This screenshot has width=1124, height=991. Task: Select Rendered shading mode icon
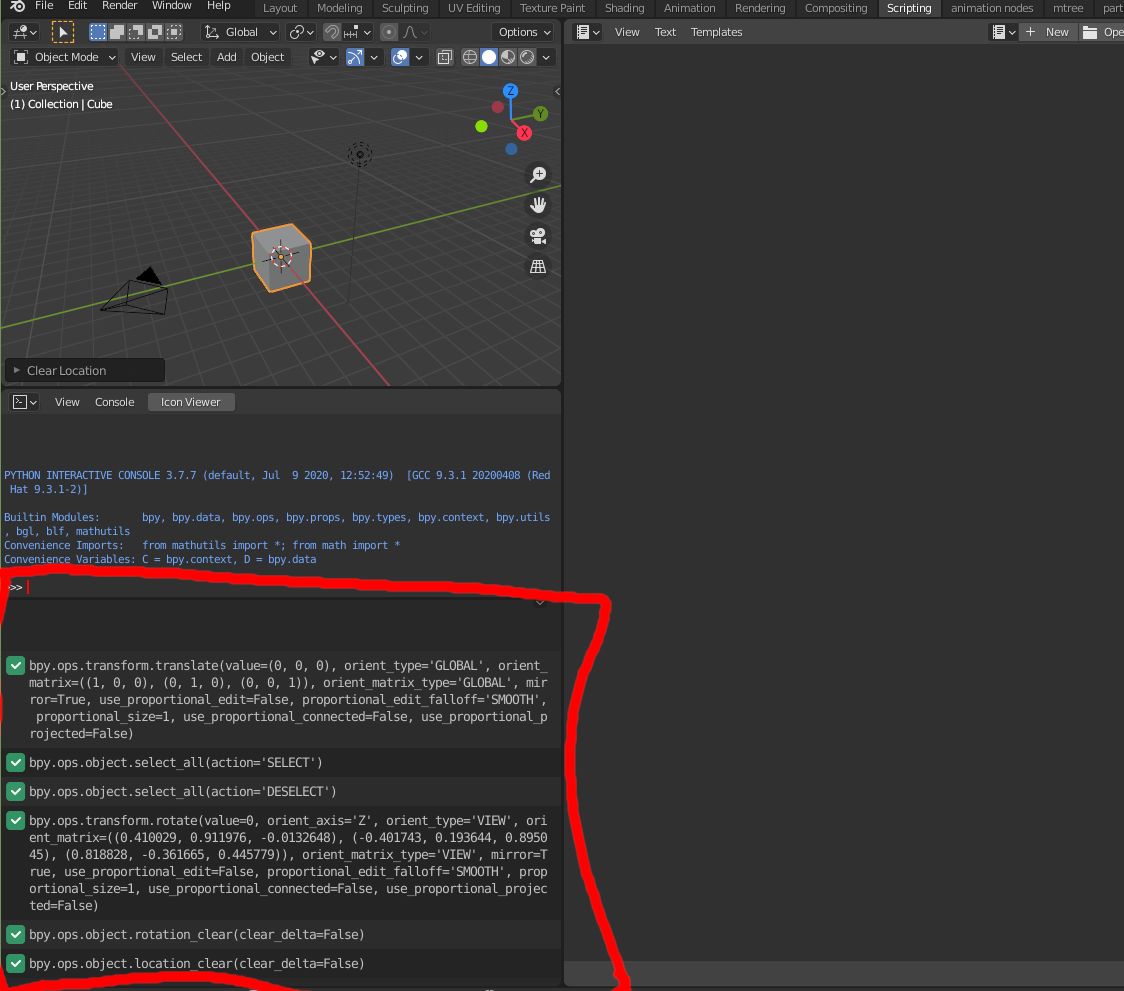point(527,57)
